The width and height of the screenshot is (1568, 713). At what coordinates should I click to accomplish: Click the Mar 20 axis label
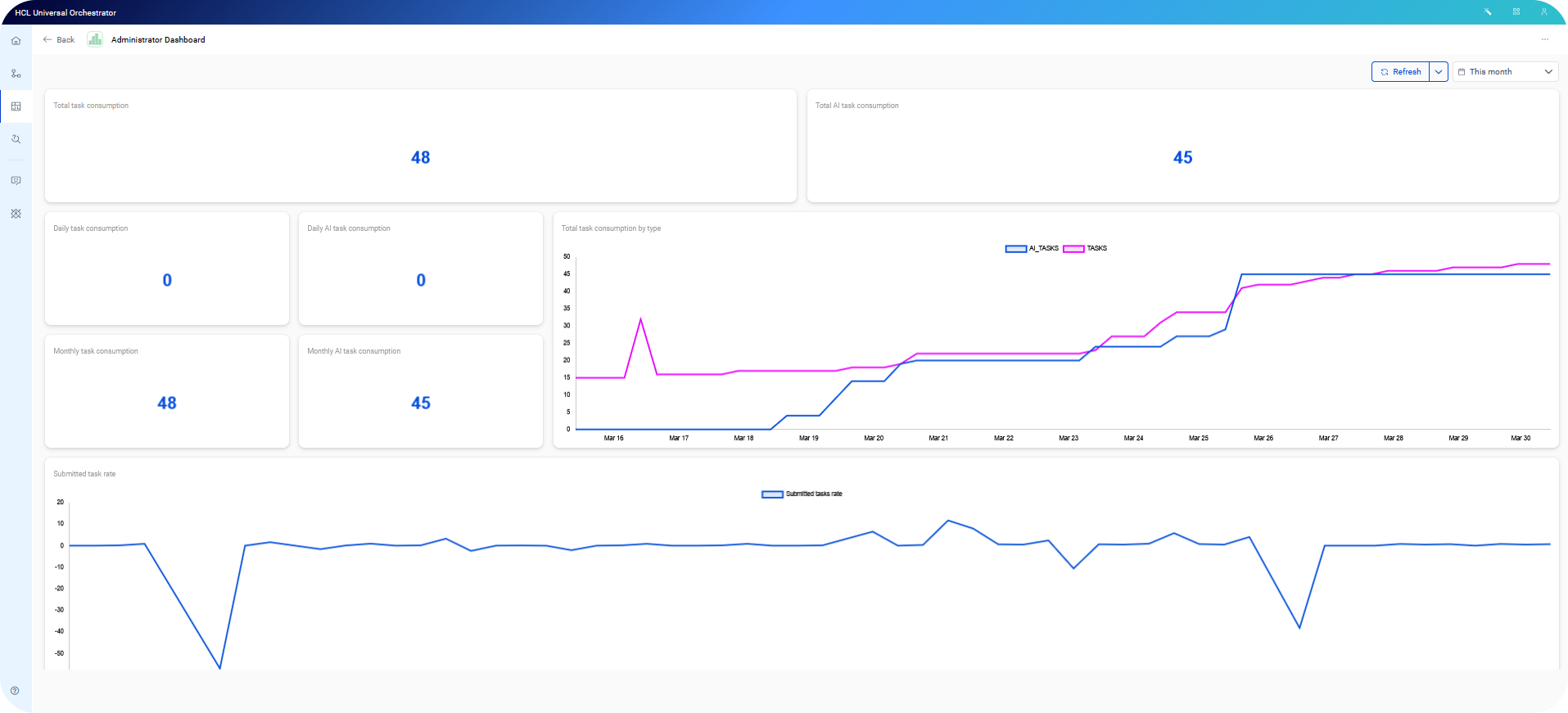click(874, 438)
